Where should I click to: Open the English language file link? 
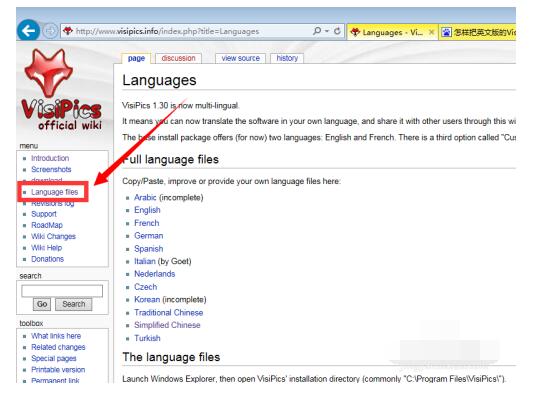point(147,210)
